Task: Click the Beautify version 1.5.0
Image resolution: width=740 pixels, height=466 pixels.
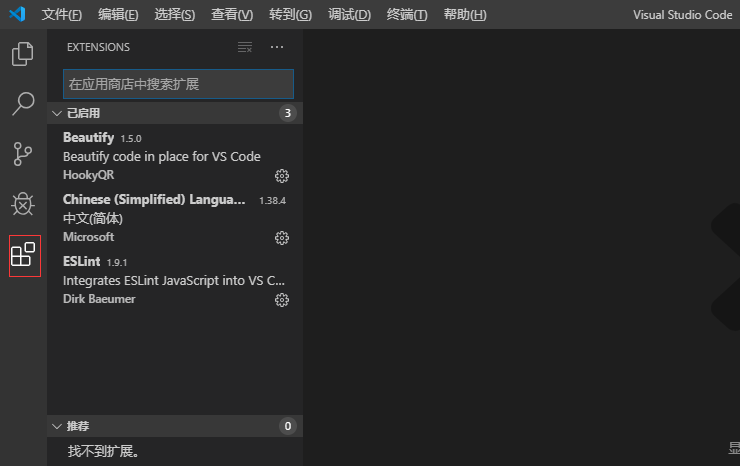Action: click(x=131, y=139)
